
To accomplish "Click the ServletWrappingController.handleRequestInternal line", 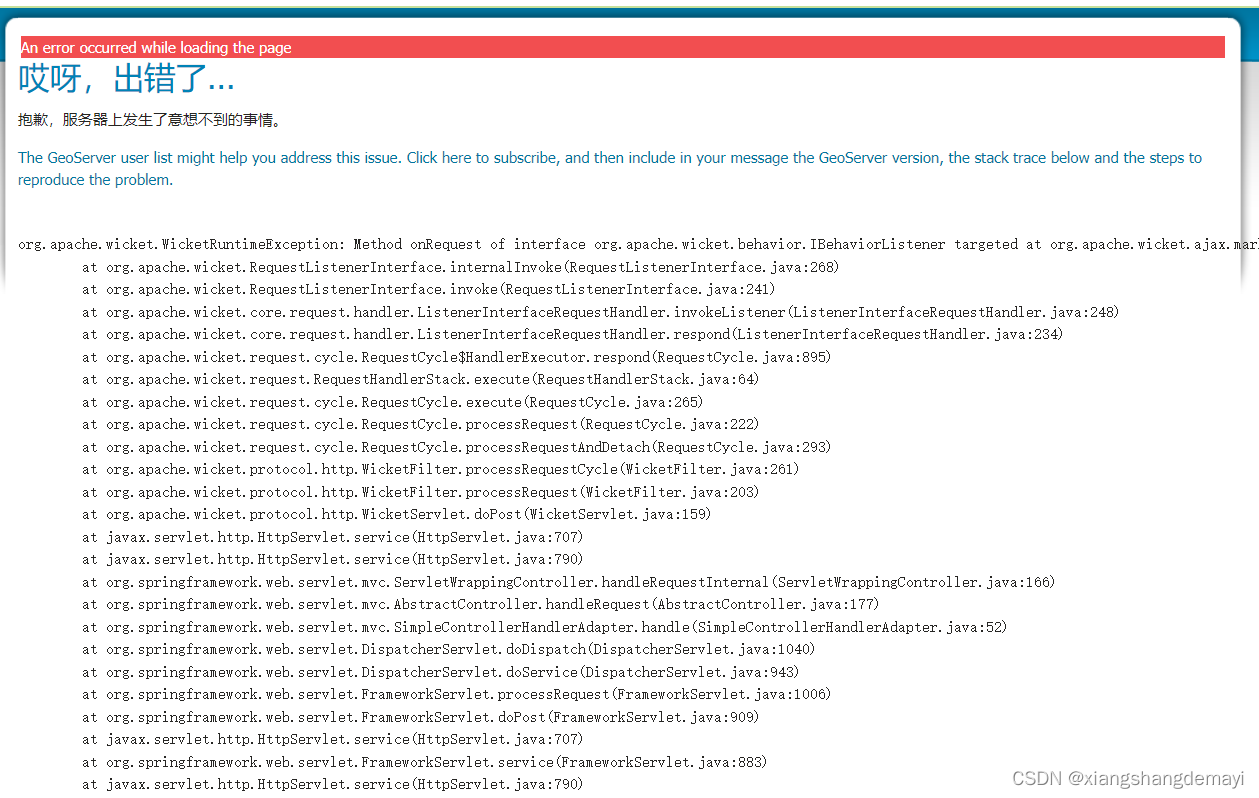I will coord(569,582).
